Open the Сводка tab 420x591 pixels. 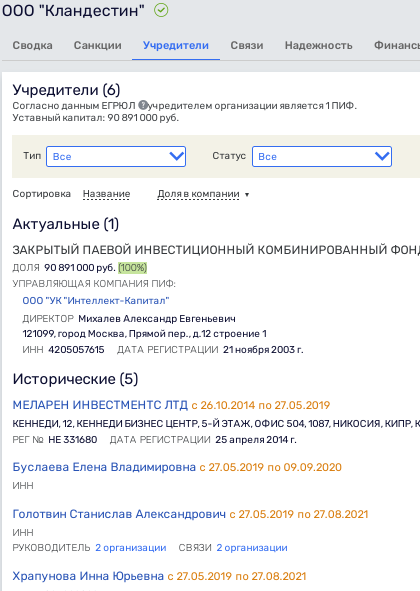pos(32,45)
